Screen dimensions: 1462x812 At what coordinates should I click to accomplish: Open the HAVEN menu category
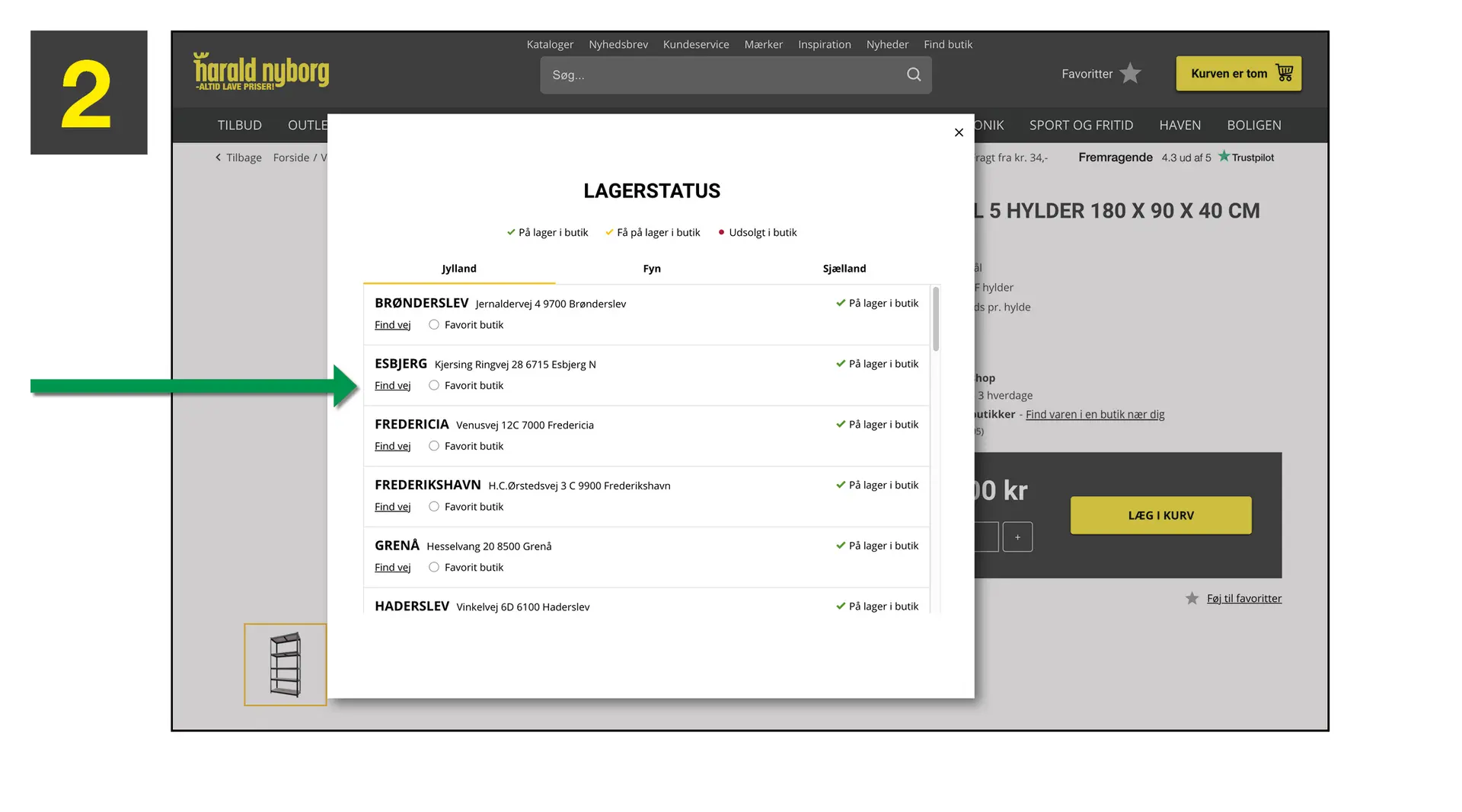click(1179, 126)
